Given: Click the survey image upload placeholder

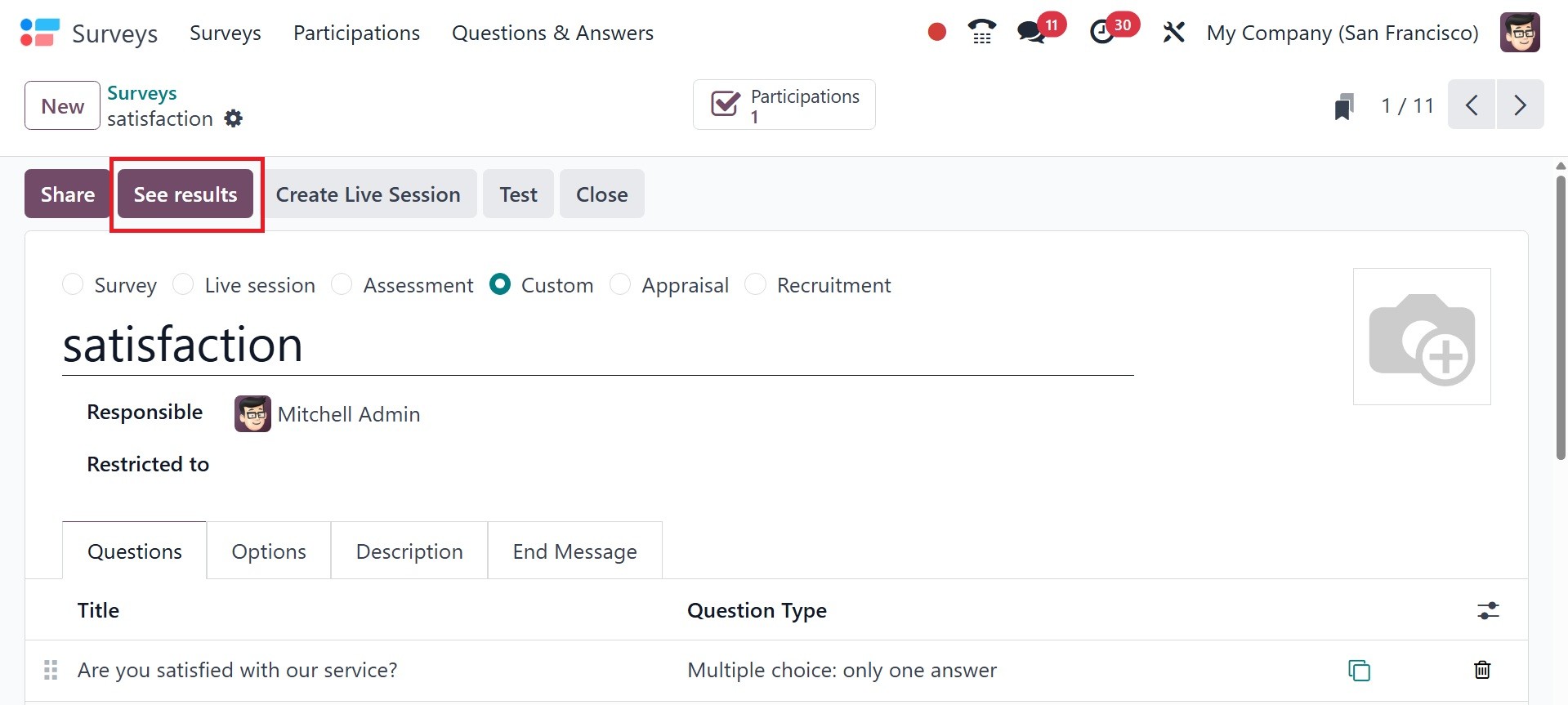Looking at the screenshot, I should click(x=1422, y=337).
